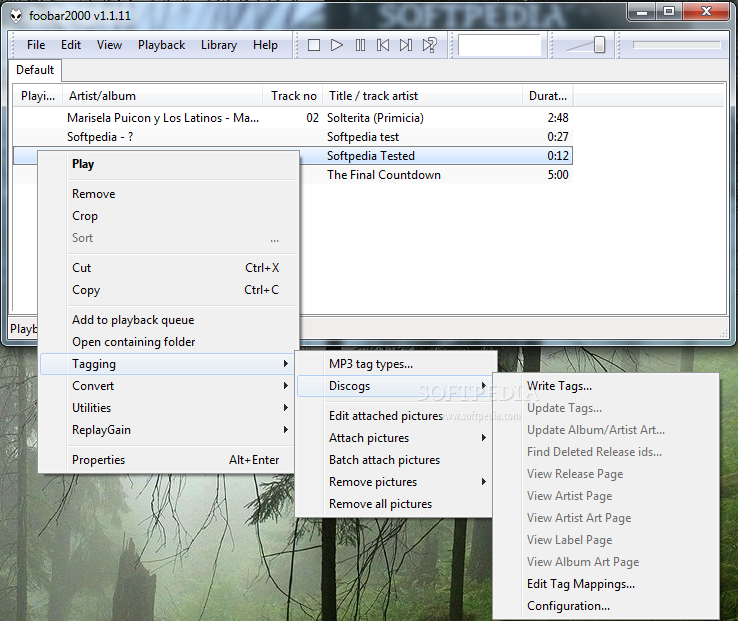The height and width of the screenshot is (621, 738).
Task: Skip to the next track icon
Action: click(x=406, y=45)
